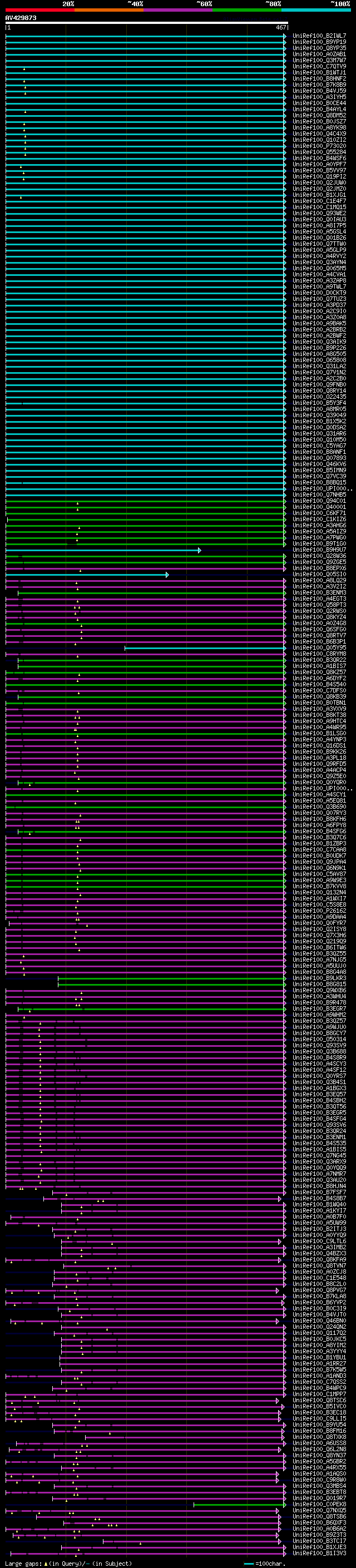Select the UniRef100_Q05Y95 label
The image size is (356, 1568).
(319, 648)
